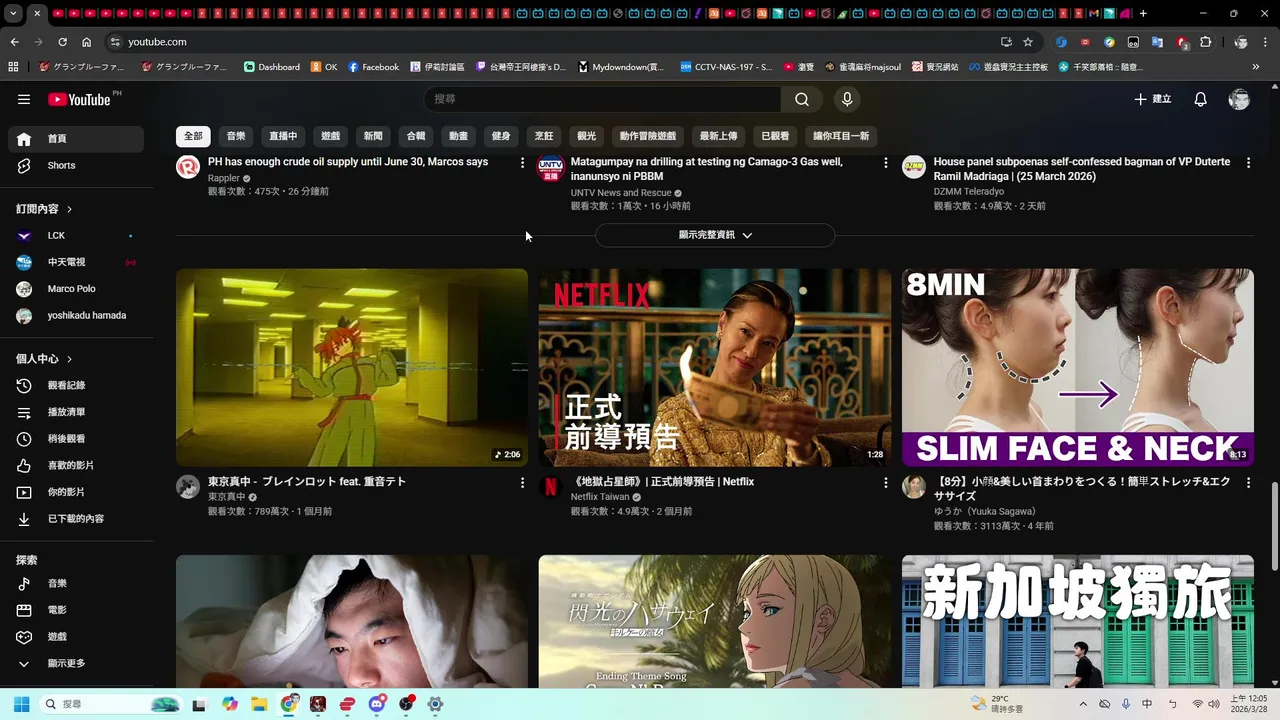This screenshot has width=1280, height=720.
Task: Open the notifications bell
Action: tap(1201, 99)
